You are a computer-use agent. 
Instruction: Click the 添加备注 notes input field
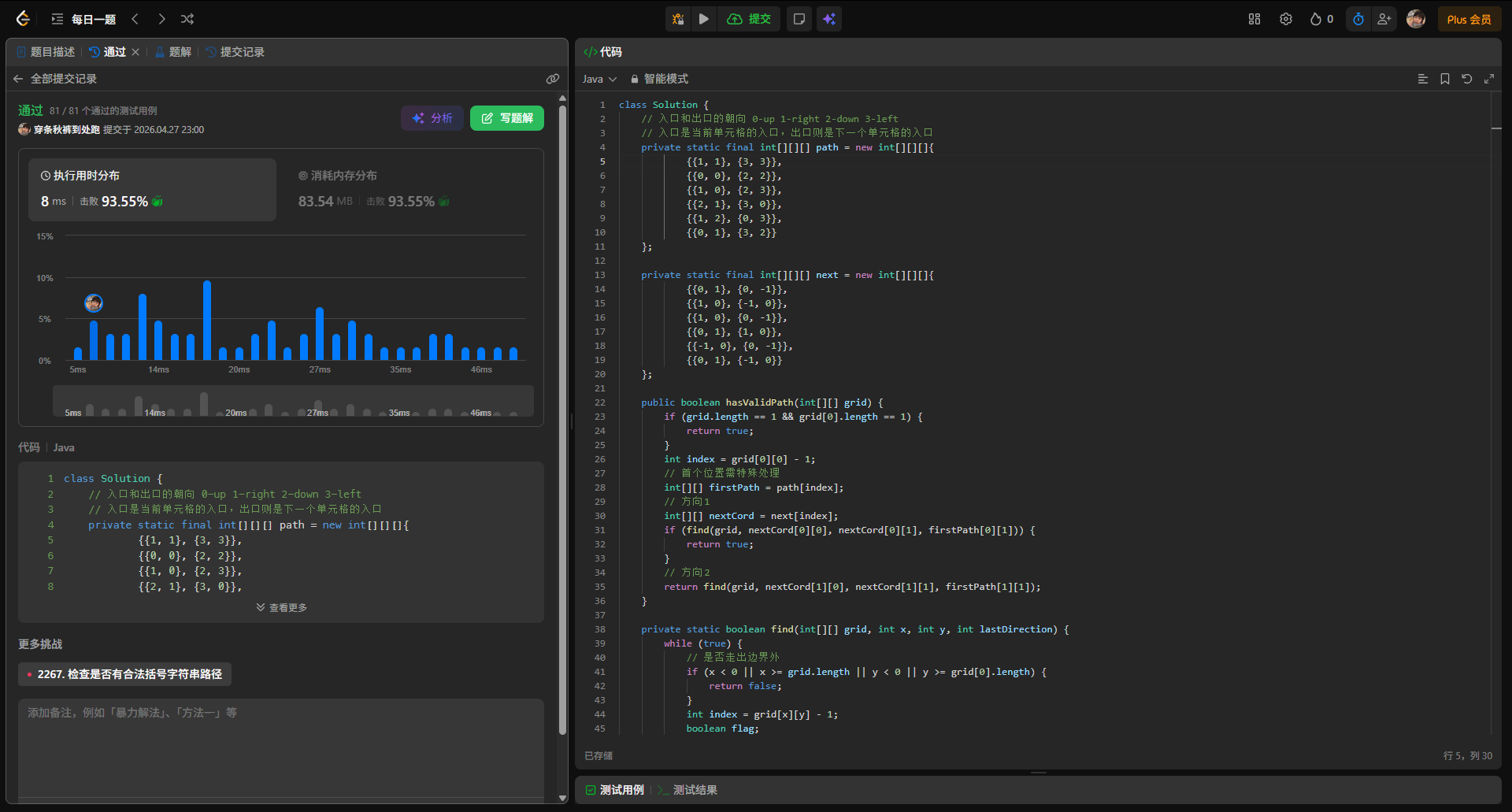[x=281, y=748]
